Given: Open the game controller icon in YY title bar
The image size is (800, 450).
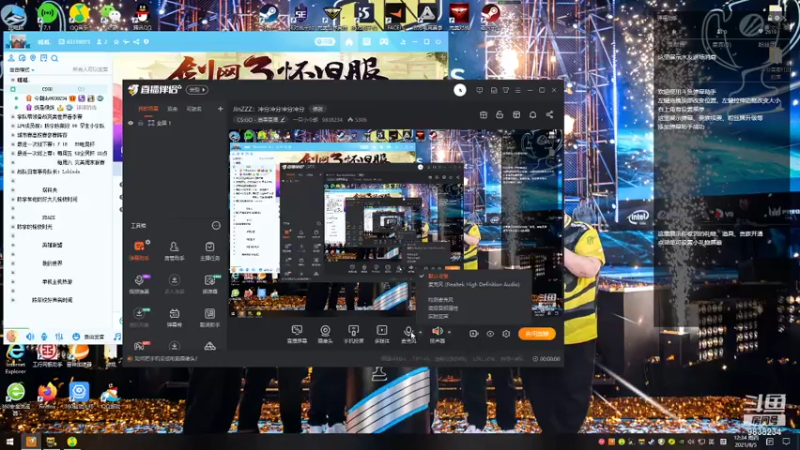Looking at the screenshot, I should pyautogui.click(x=384, y=42).
